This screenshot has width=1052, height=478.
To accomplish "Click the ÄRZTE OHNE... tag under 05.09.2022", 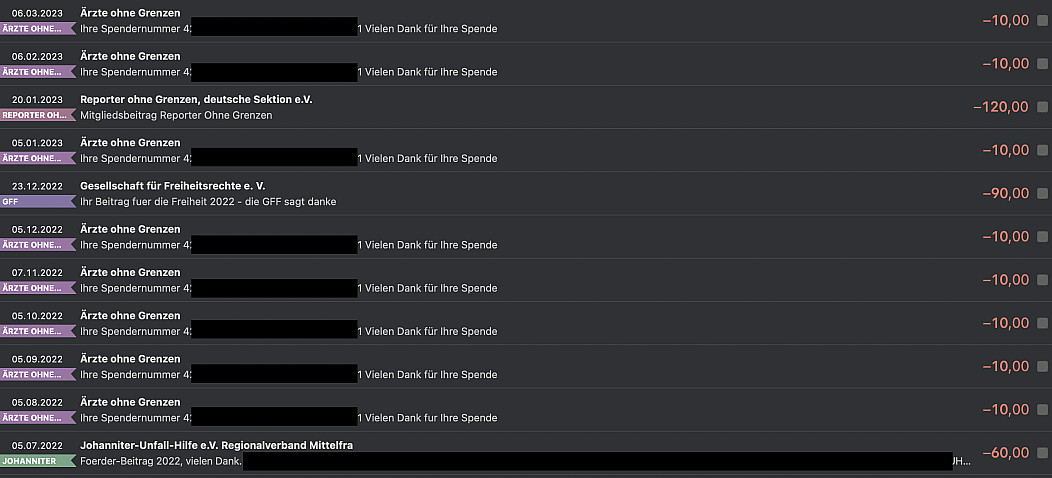I will (36, 374).
